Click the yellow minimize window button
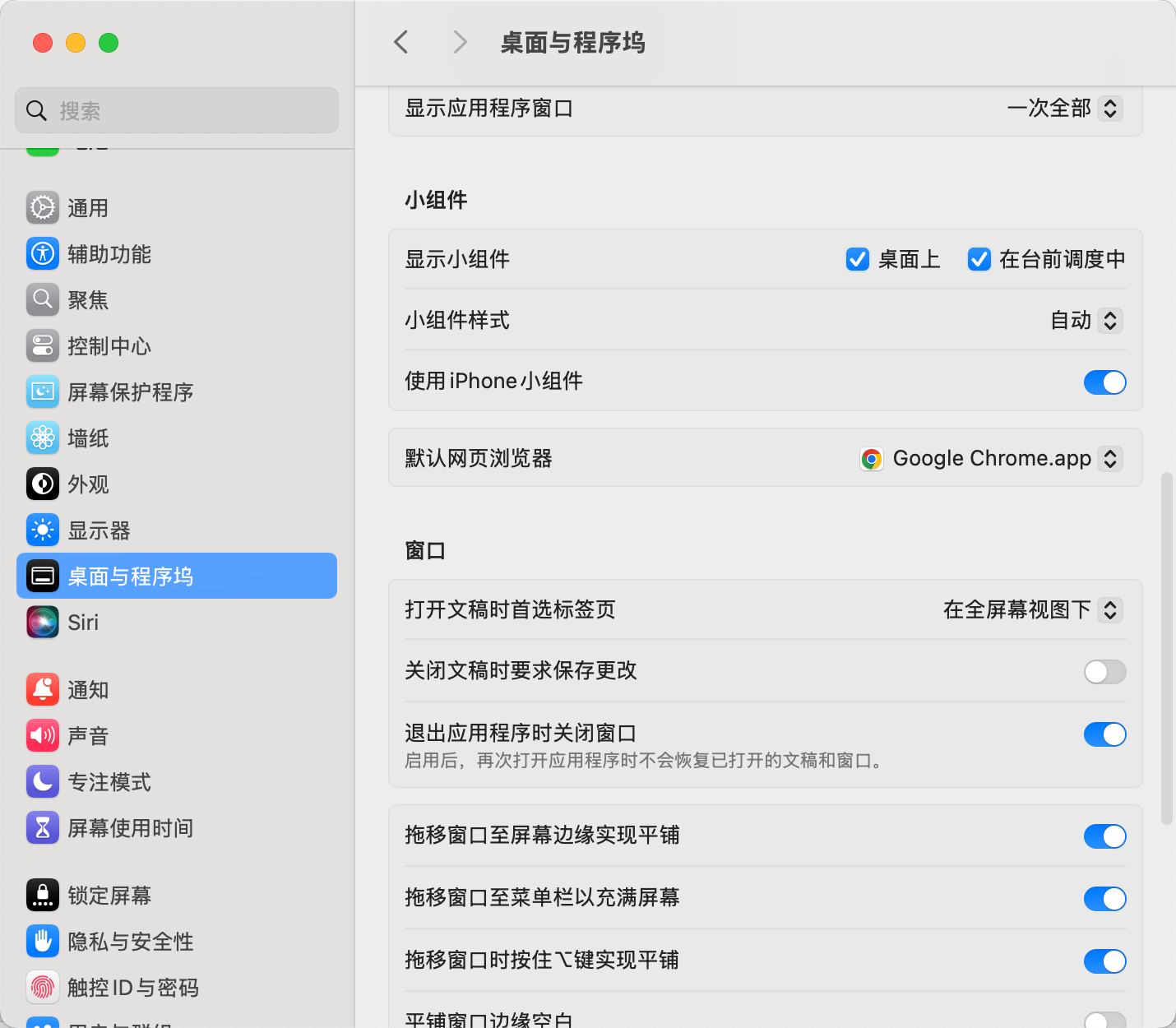Screen dimensions: 1176x1028 pyautogui.click(x=76, y=43)
